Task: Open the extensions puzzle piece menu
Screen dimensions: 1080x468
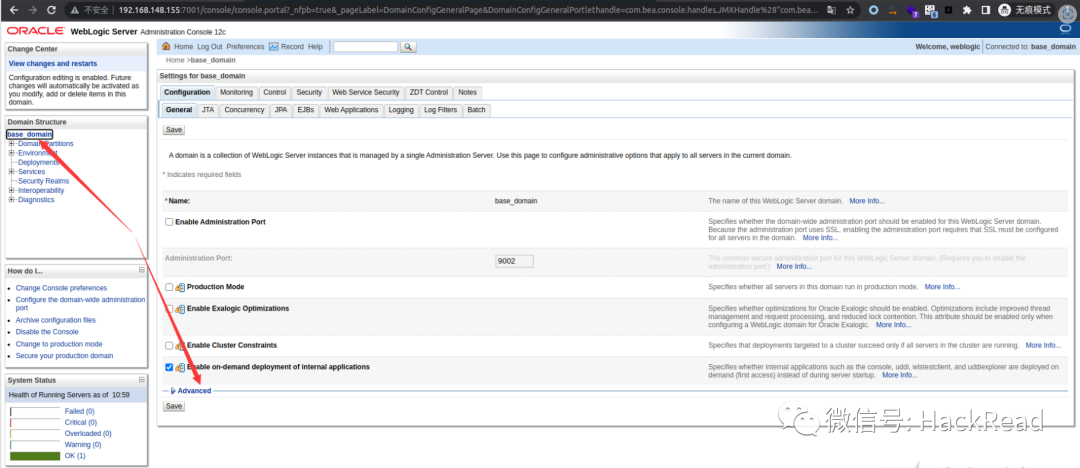Action: tap(967, 10)
